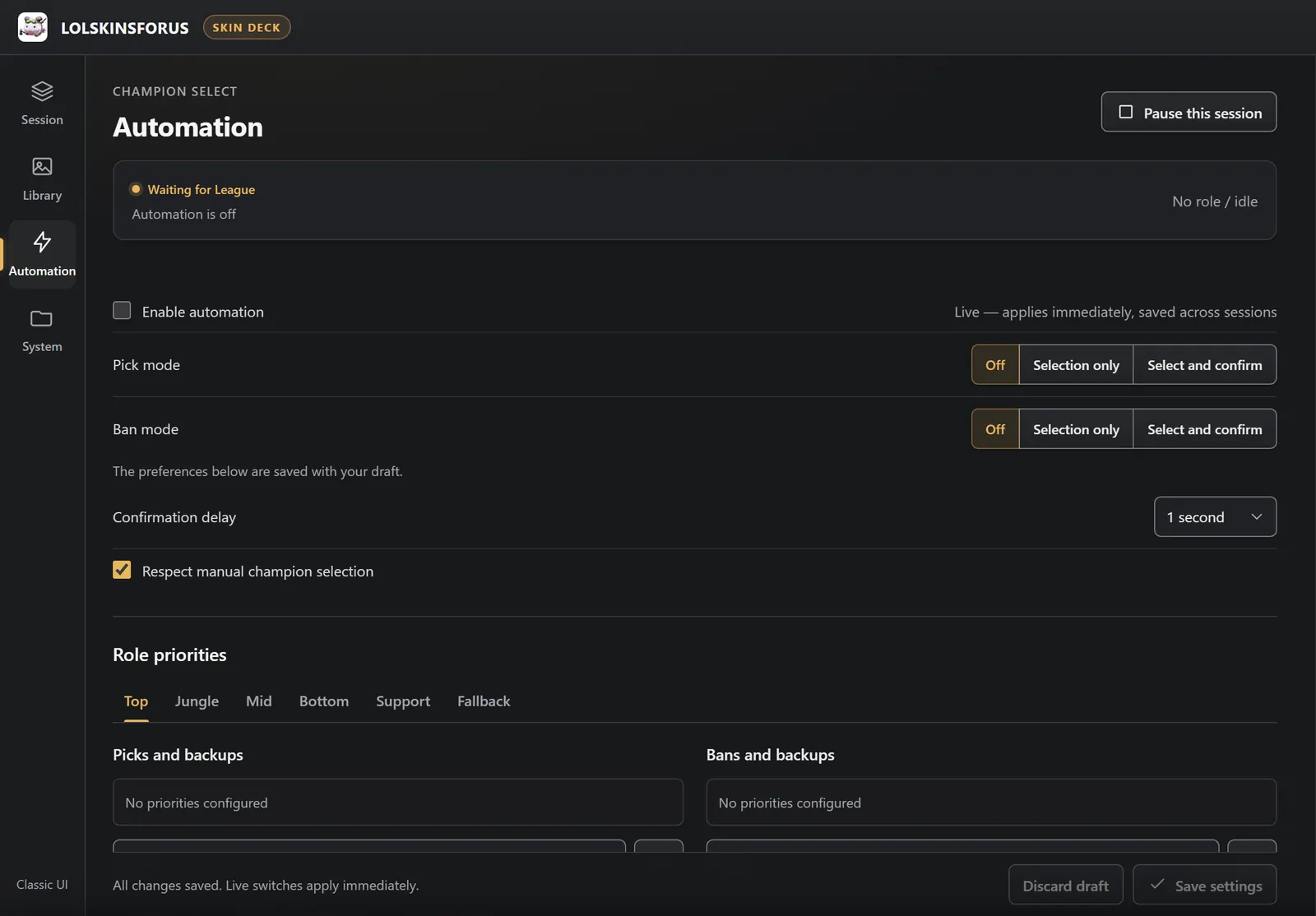Switch to the Fallback role tab
Viewport: 1316px width, 916px height.
click(484, 701)
